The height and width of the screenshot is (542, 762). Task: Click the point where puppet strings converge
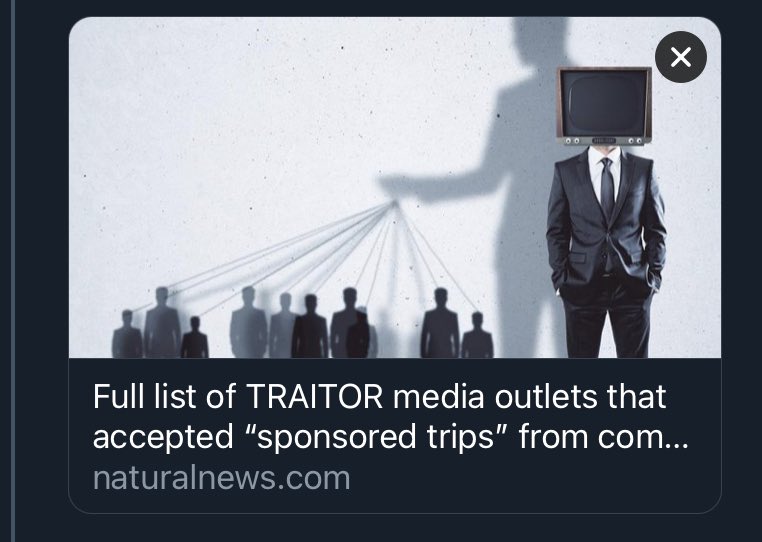[396, 203]
